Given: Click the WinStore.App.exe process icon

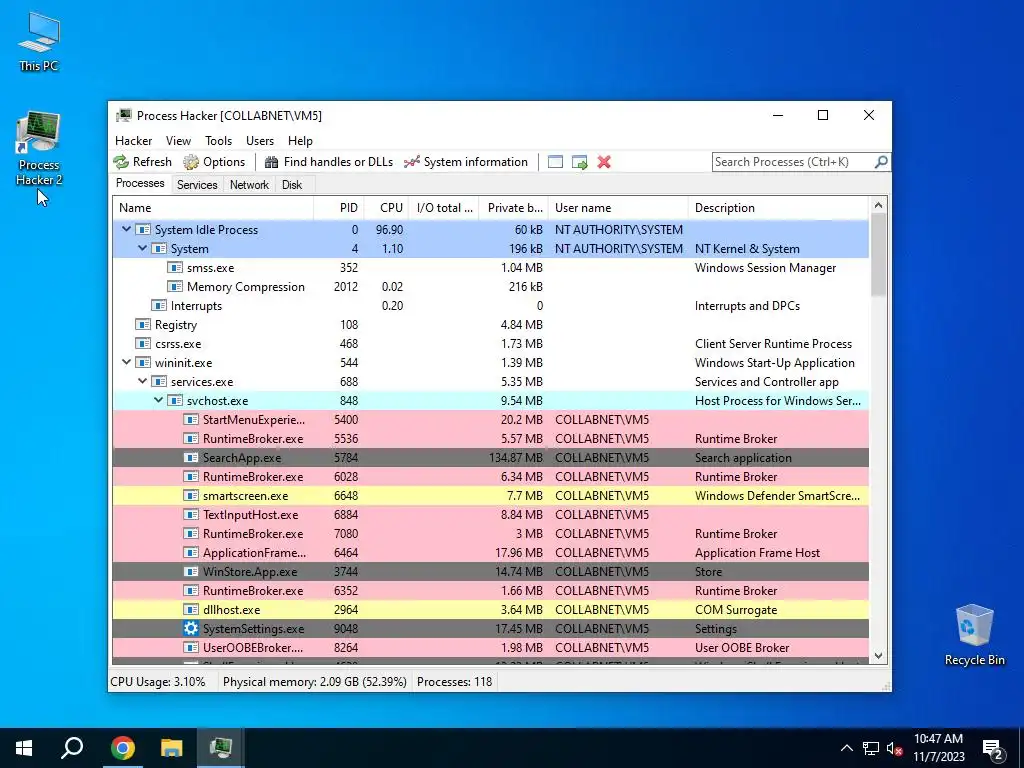Looking at the screenshot, I should coord(191,571).
